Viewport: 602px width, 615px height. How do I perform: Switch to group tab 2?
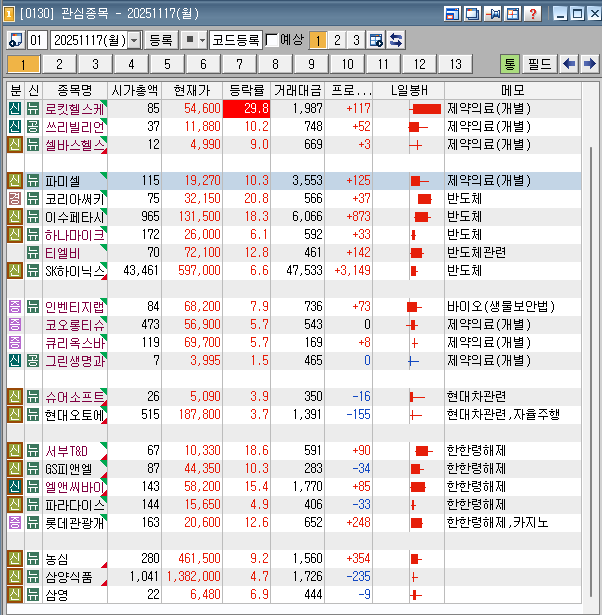(59, 64)
